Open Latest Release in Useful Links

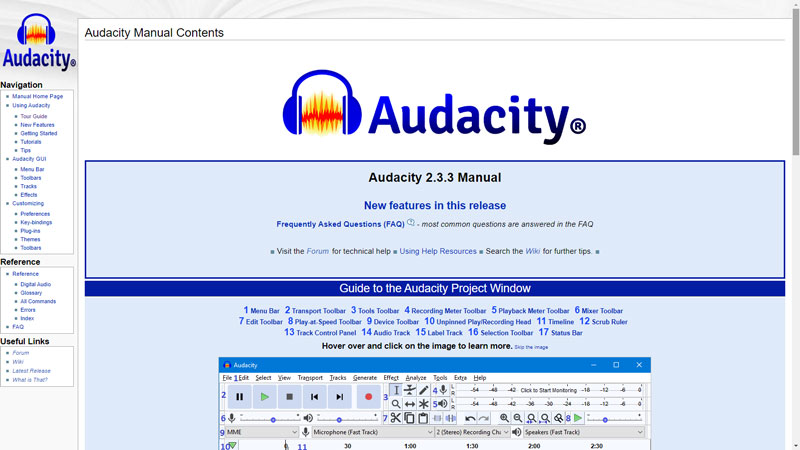point(32,371)
